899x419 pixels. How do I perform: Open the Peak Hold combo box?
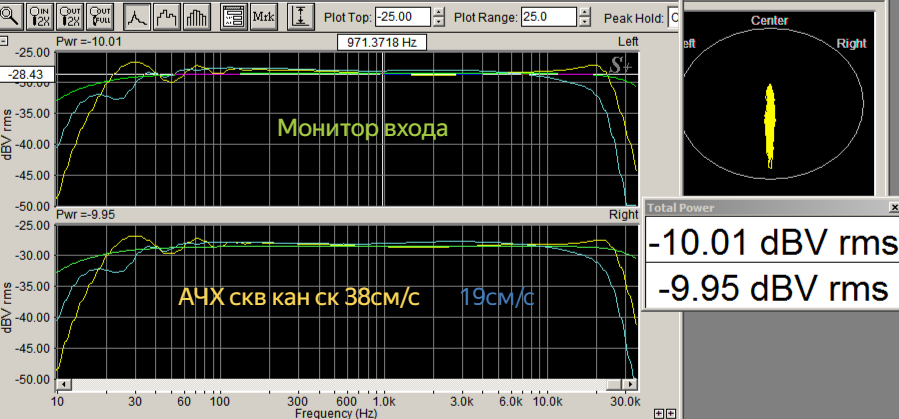(674, 17)
